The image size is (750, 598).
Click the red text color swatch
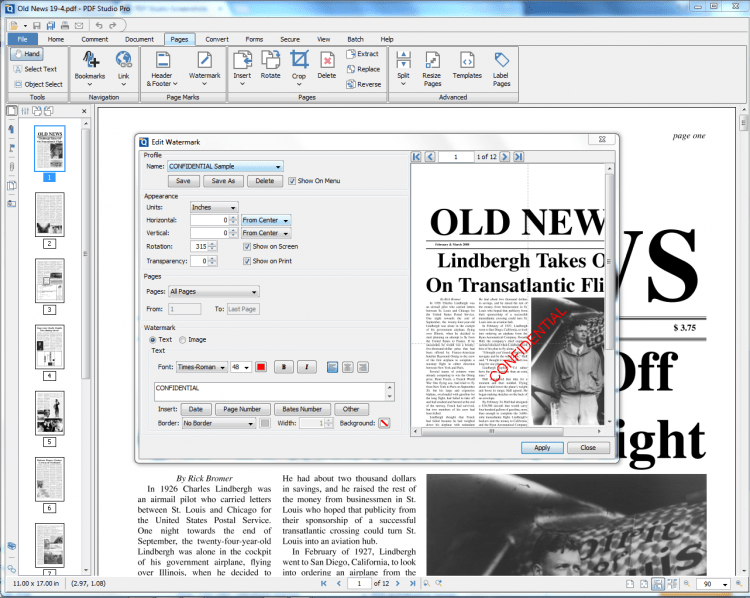(261, 367)
